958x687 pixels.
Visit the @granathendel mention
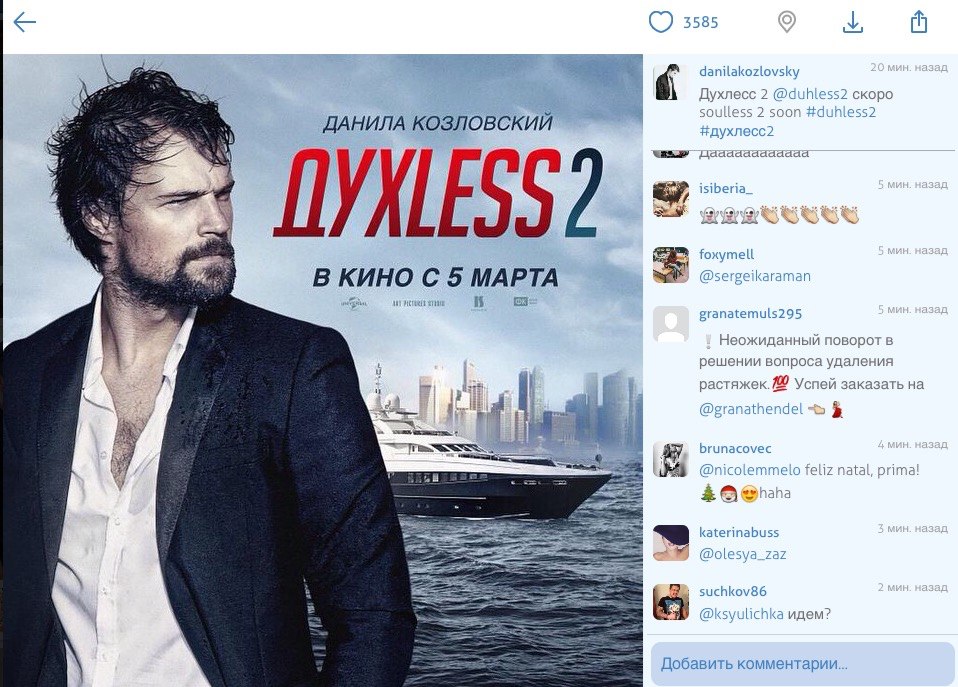click(x=751, y=409)
